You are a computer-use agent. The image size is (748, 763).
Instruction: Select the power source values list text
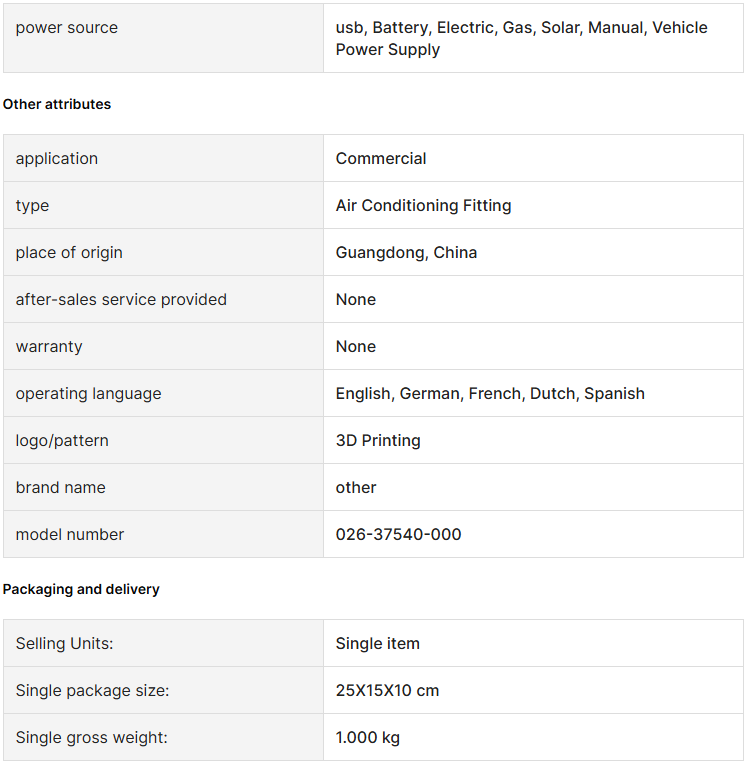pyautogui.click(x=521, y=38)
